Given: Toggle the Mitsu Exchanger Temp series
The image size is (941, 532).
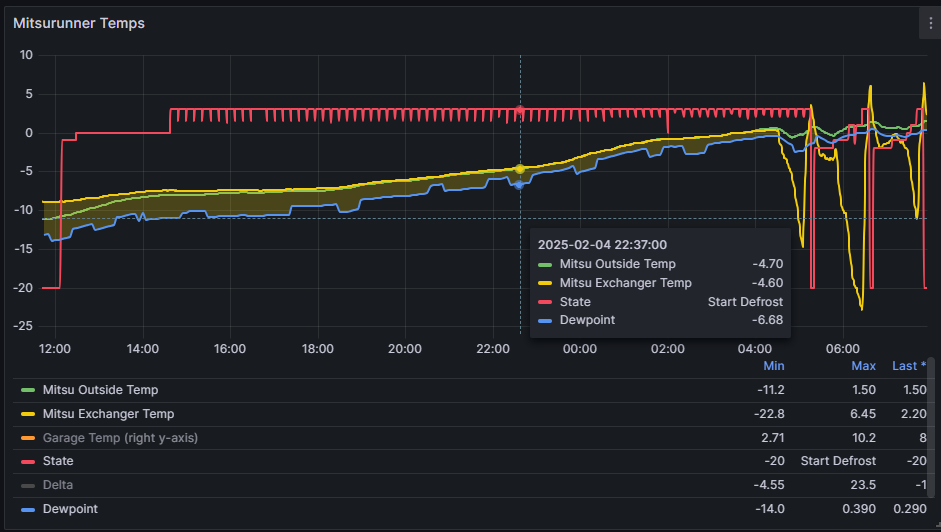Looking at the screenshot, I should [108, 414].
